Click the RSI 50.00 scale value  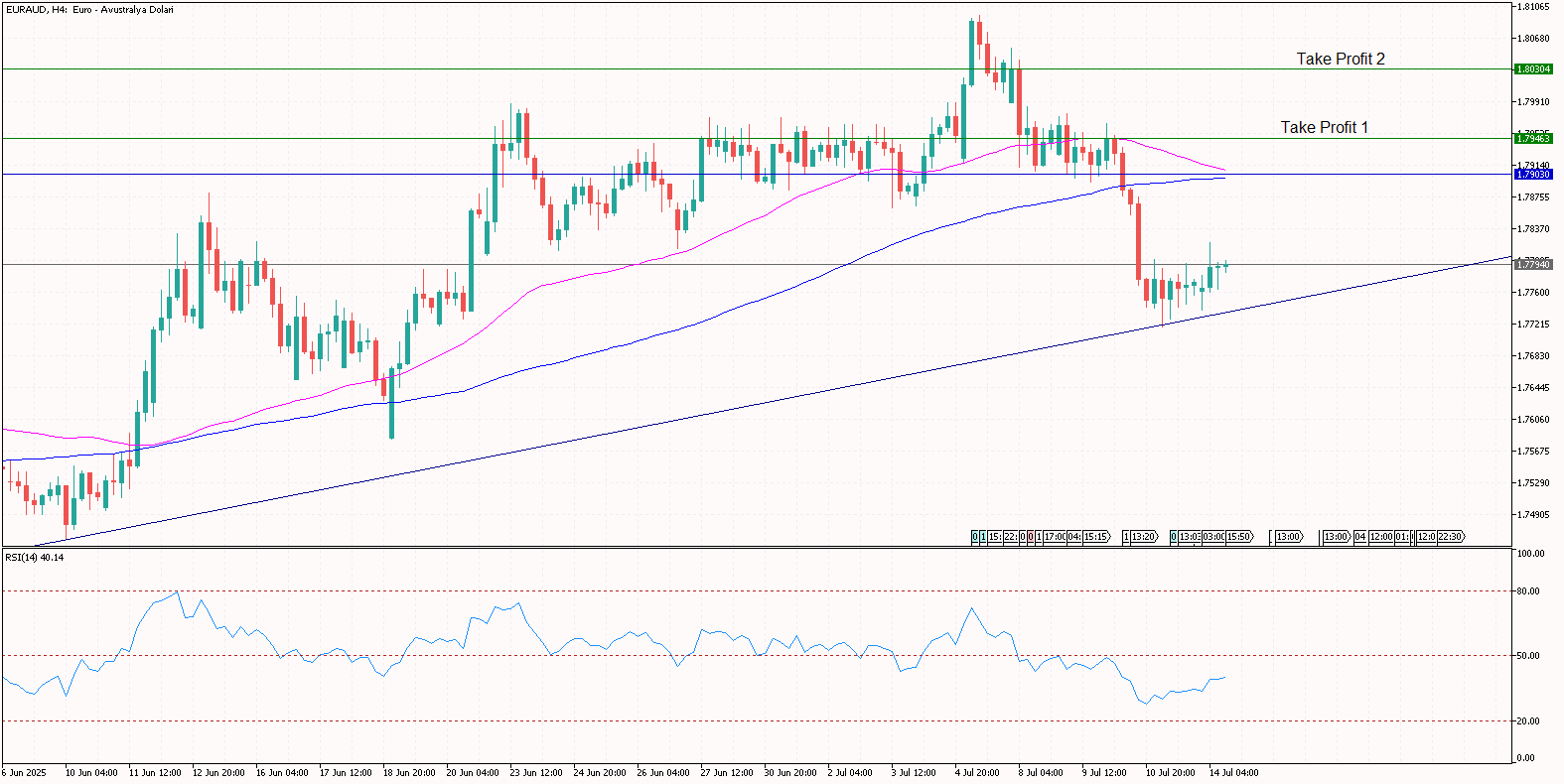[x=1529, y=656]
